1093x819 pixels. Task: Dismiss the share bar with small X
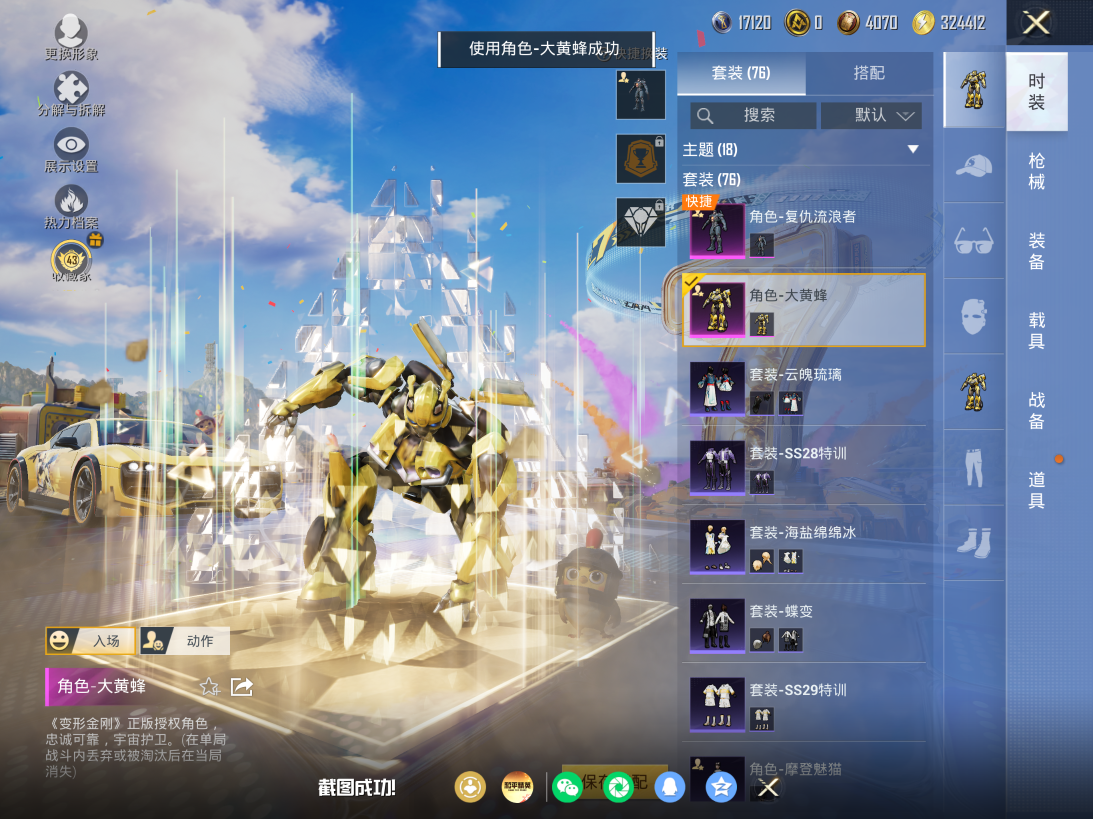click(x=768, y=788)
